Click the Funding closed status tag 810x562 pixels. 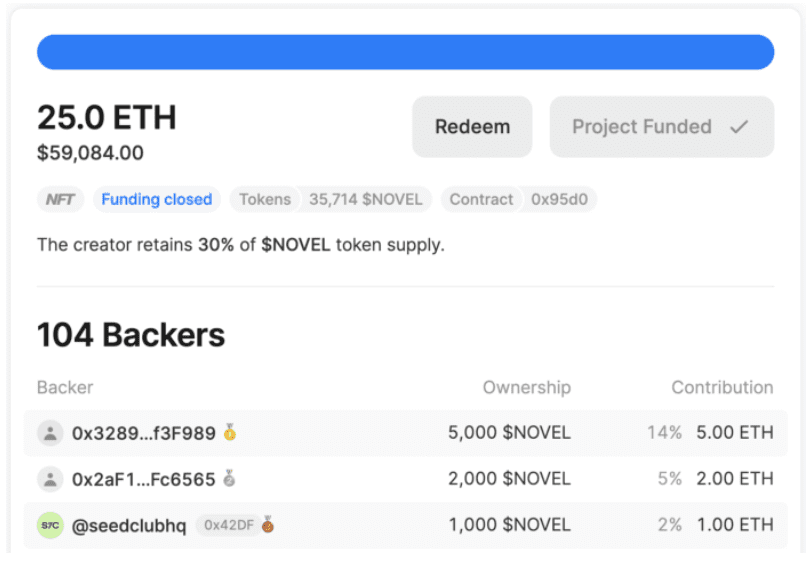(x=157, y=199)
